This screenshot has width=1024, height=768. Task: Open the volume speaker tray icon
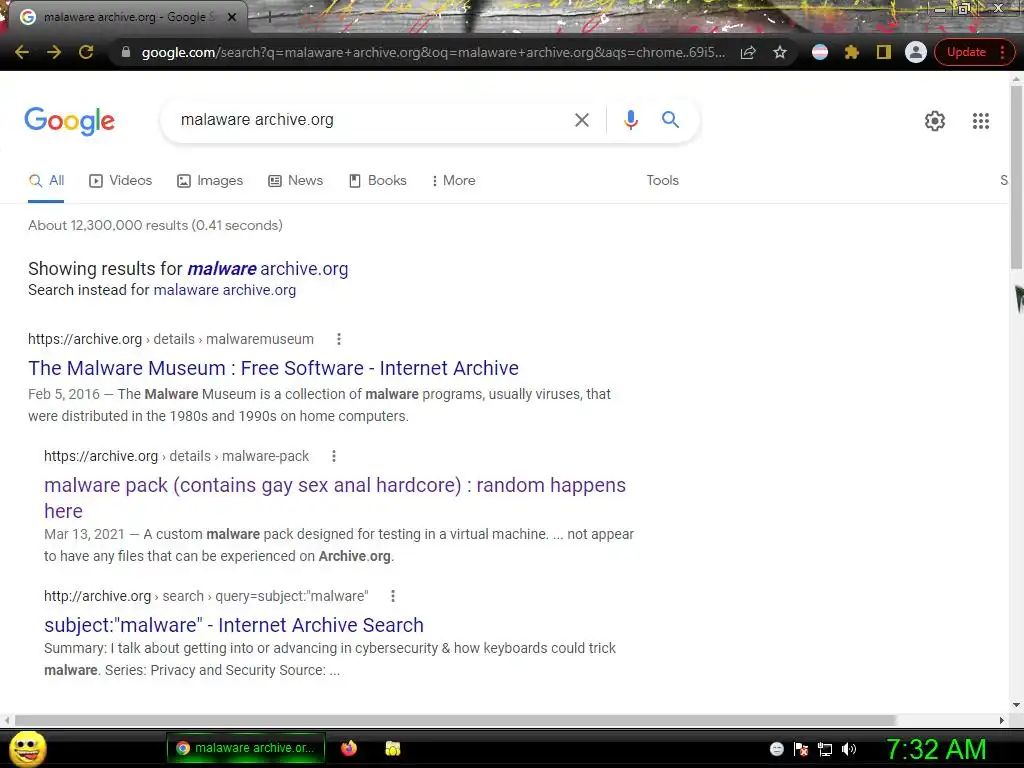pyautogui.click(x=849, y=749)
